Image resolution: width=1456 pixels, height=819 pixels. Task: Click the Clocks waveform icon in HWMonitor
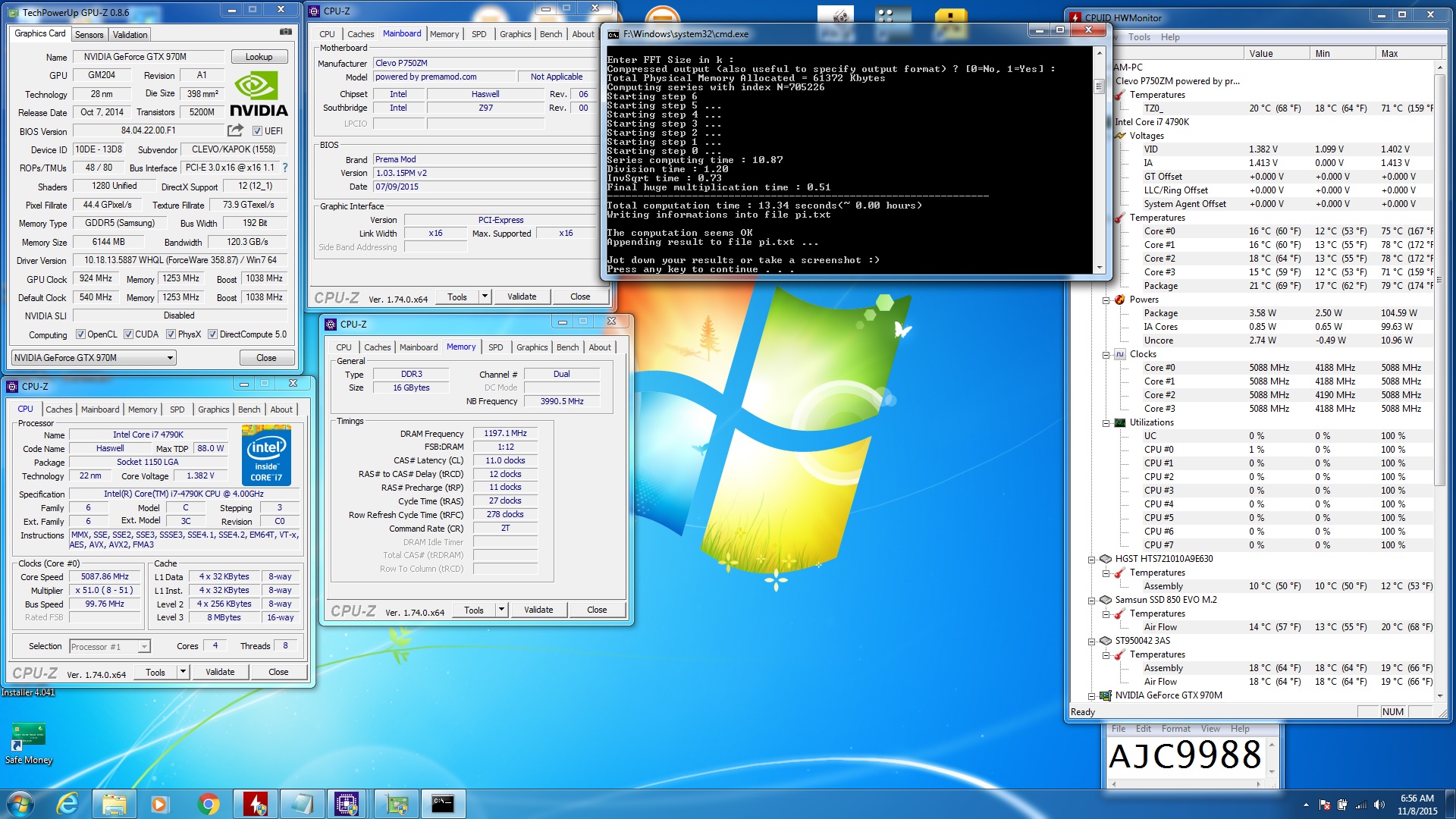pyautogui.click(x=1120, y=354)
